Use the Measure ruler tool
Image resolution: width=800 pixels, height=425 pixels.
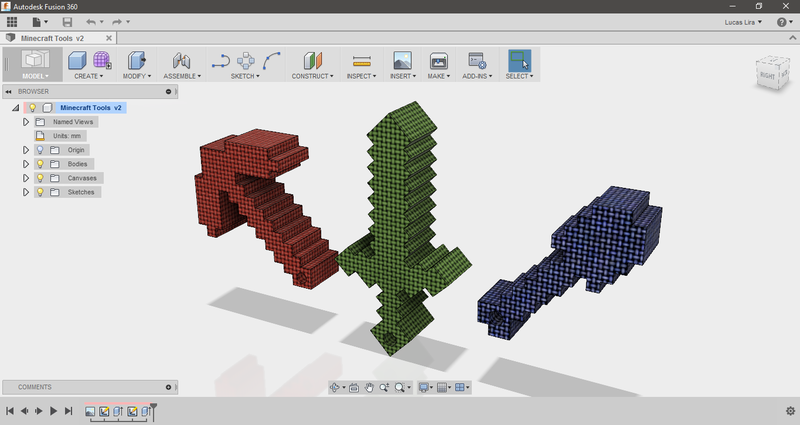pyautogui.click(x=361, y=61)
